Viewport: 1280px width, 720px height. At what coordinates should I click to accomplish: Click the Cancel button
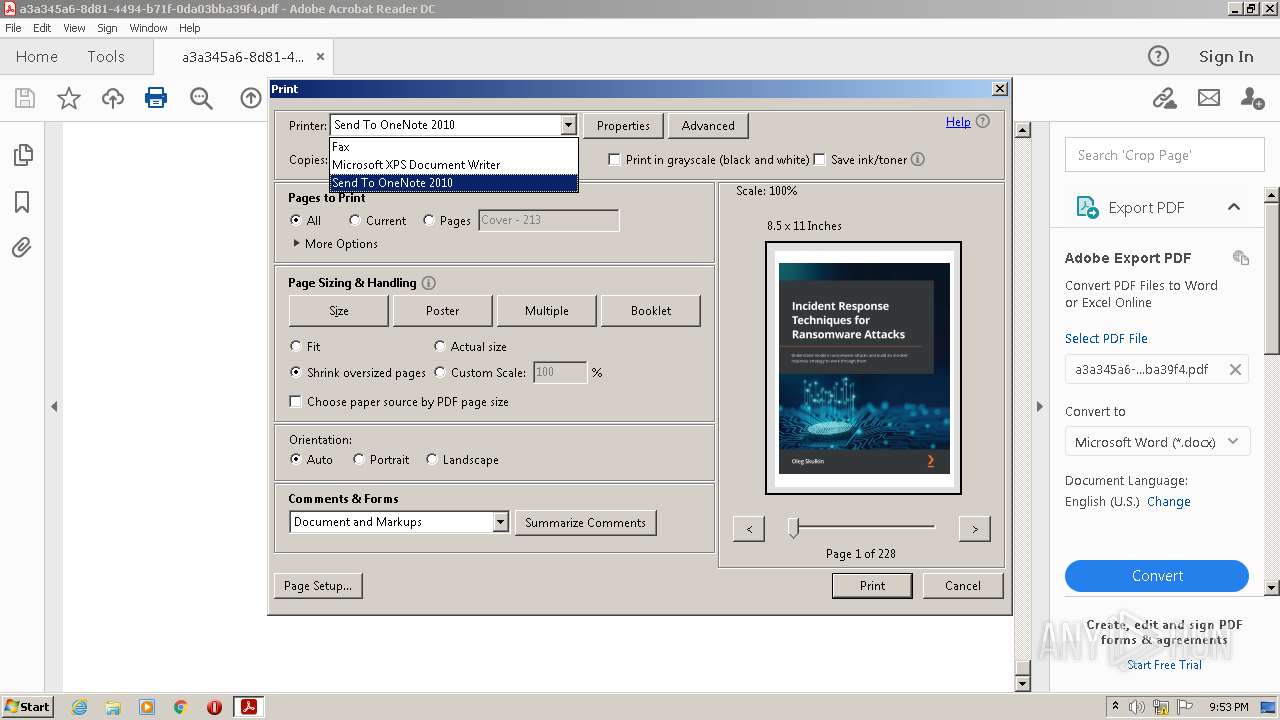[x=963, y=586]
